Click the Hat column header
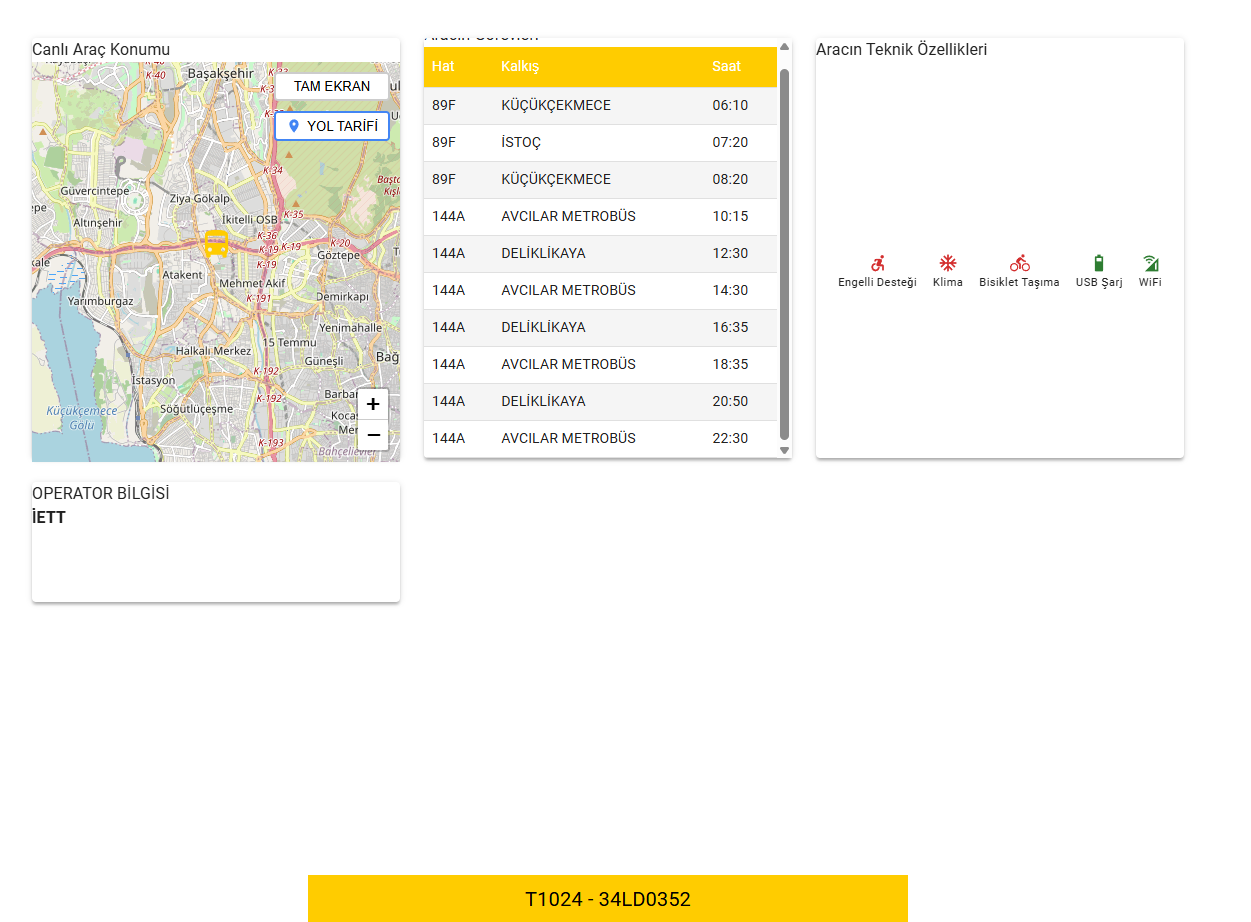 (x=443, y=66)
